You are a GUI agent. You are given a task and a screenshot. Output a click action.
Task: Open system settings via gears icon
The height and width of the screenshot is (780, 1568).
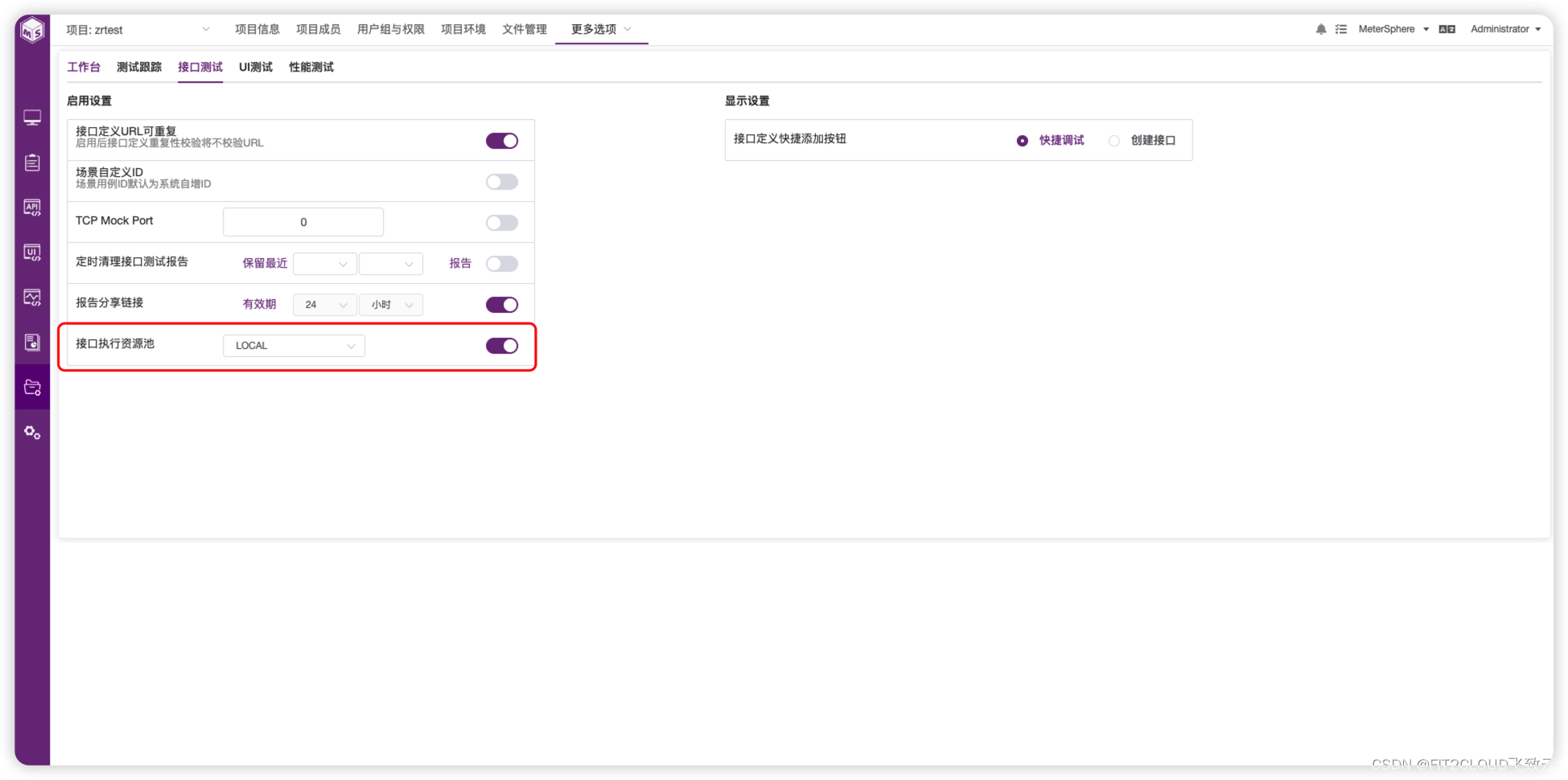click(32, 433)
